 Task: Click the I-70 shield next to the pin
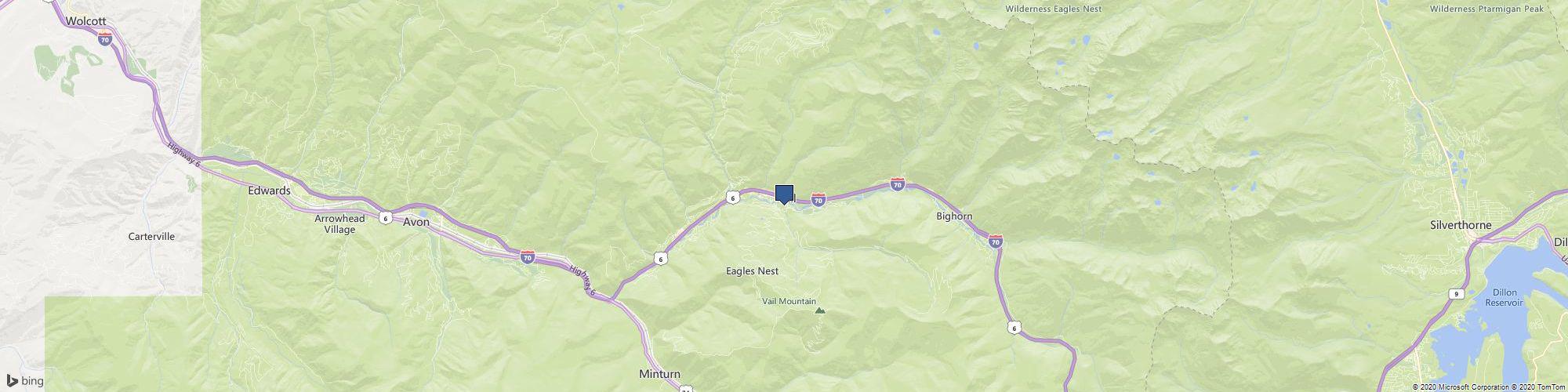pos(818,201)
